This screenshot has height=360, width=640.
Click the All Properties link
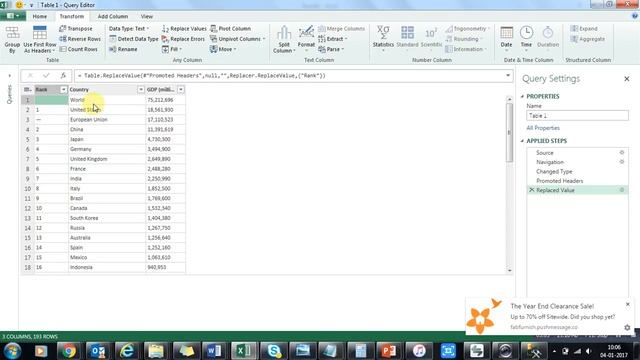(543, 128)
